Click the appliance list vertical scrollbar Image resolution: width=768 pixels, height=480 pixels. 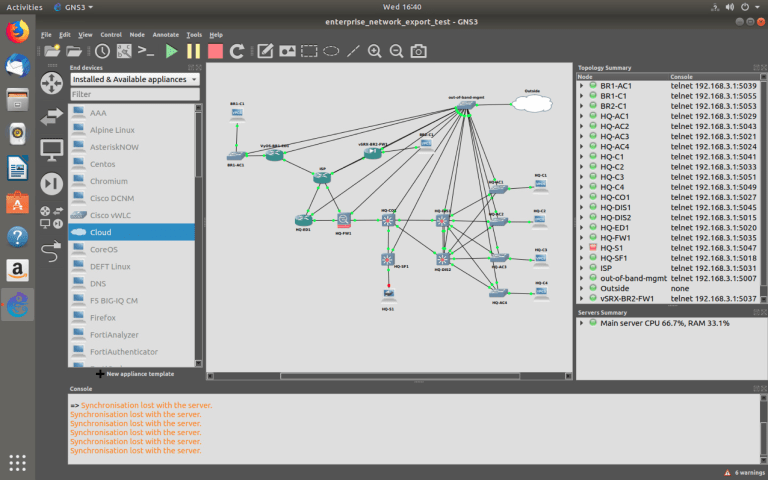coord(198,144)
